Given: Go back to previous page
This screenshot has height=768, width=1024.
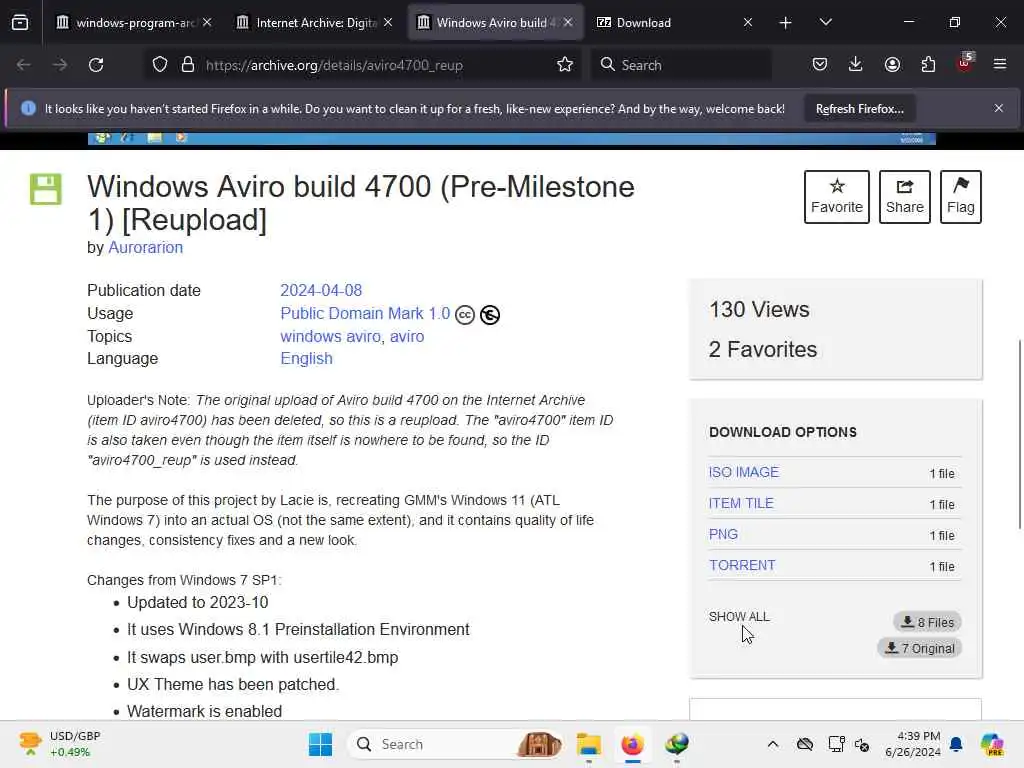Looking at the screenshot, I should pos(24,65).
